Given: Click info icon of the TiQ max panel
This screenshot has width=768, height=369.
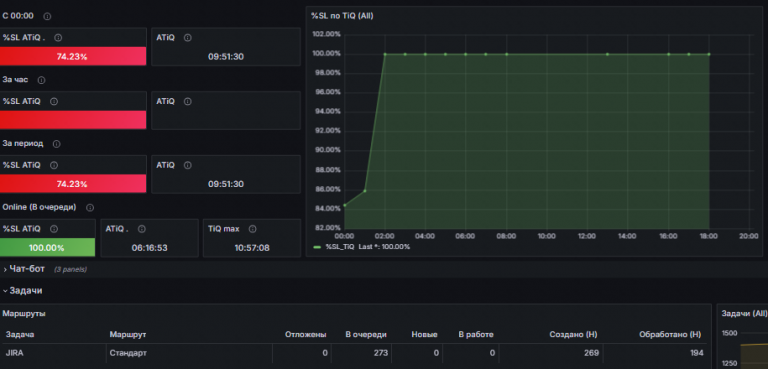Looking at the screenshot, I should click(x=252, y=229).
